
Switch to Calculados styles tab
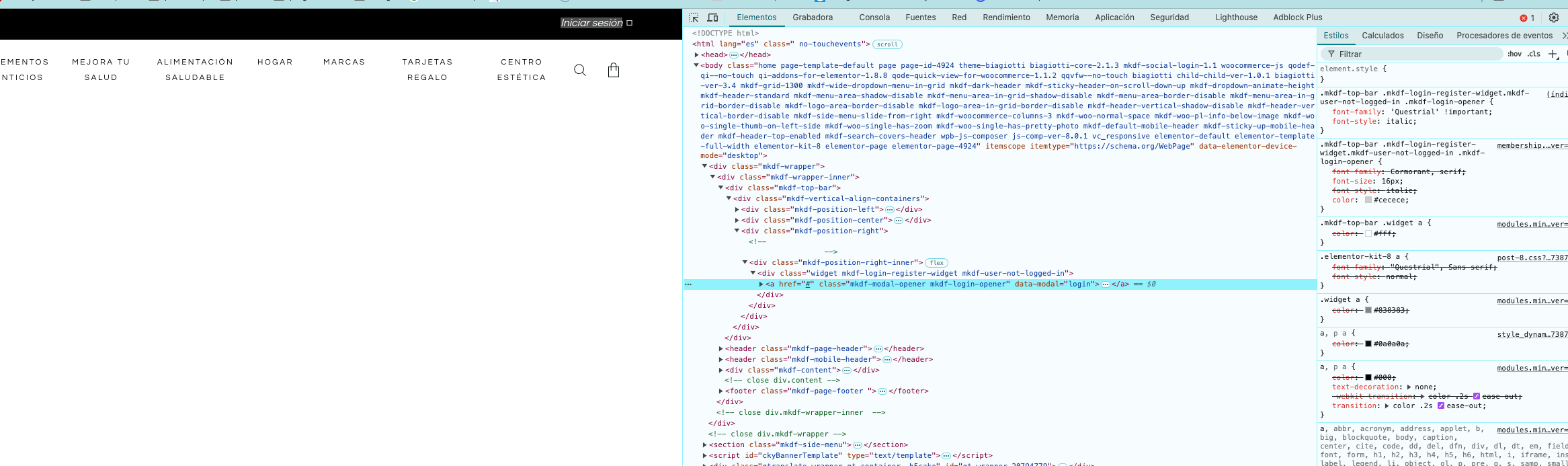tap(1383, 36)
